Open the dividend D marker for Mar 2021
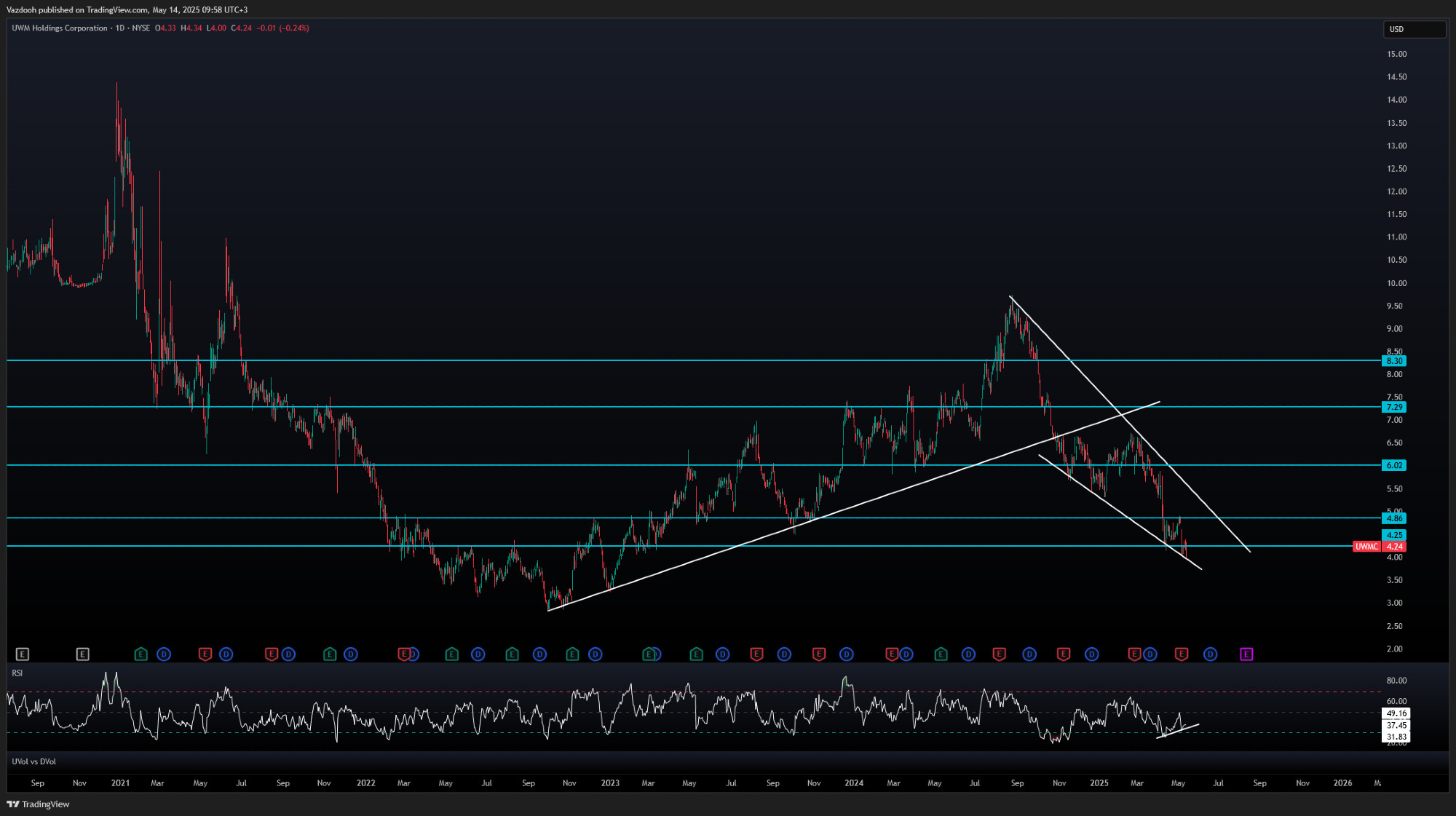This screenshot has width=1456, height=816. 164,654
